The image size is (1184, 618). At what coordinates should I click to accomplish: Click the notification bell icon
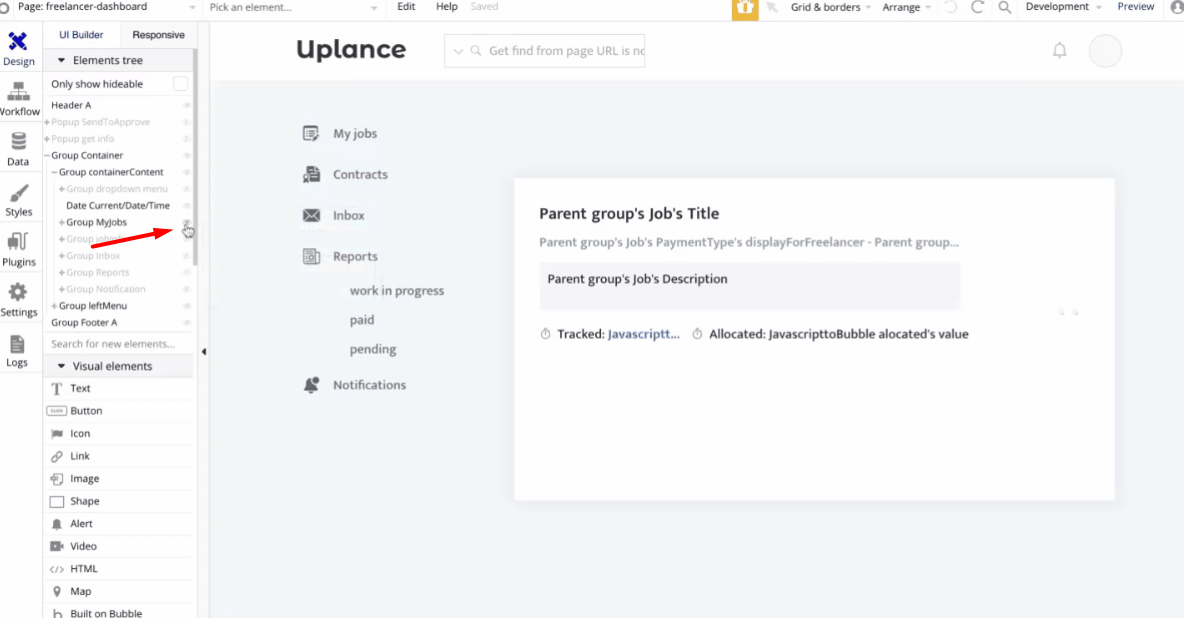point(1059,50)
